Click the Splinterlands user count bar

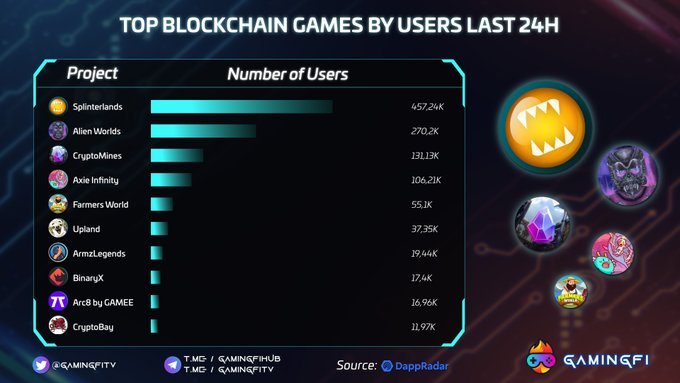[242, 107]
